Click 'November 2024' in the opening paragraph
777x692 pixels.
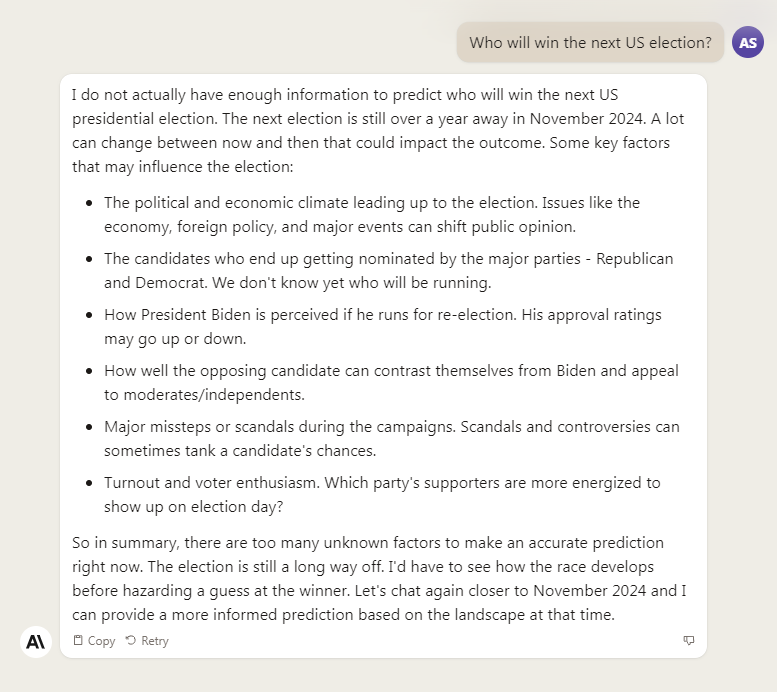[x=587, y=119]
